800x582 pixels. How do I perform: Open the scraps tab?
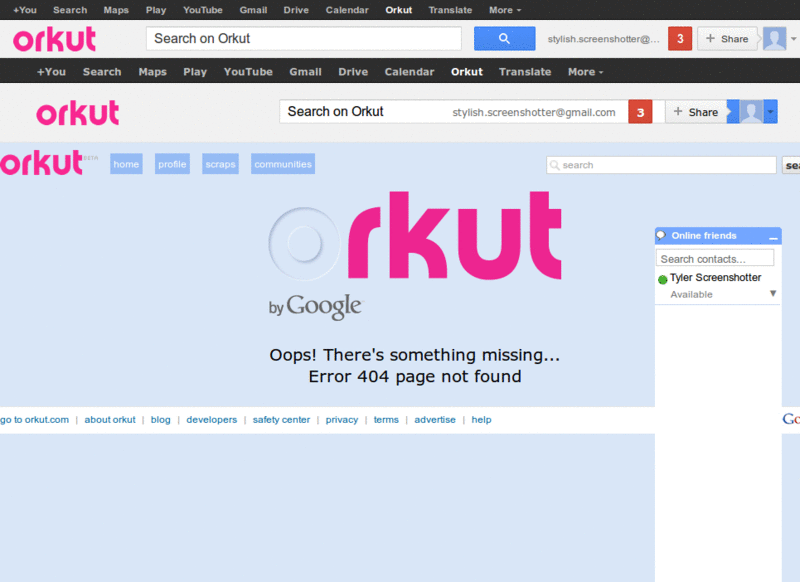[x=220, y=164]
